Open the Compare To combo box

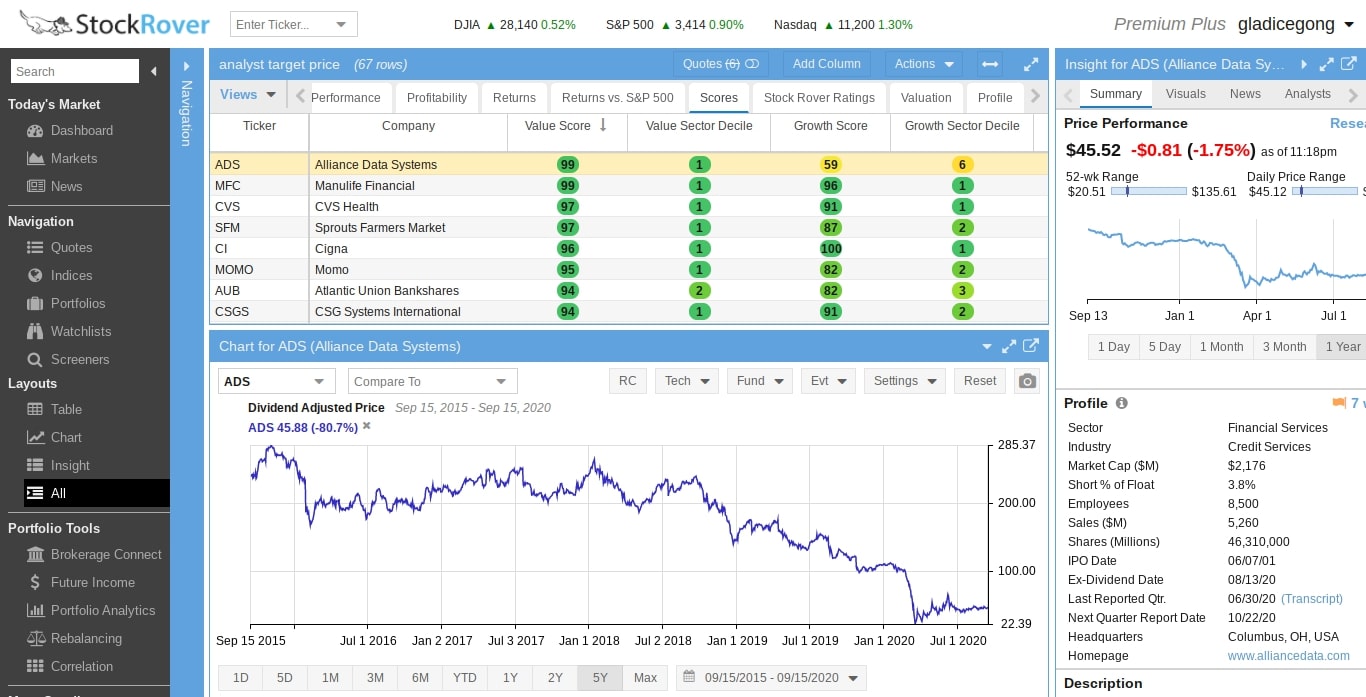point(432,381)
